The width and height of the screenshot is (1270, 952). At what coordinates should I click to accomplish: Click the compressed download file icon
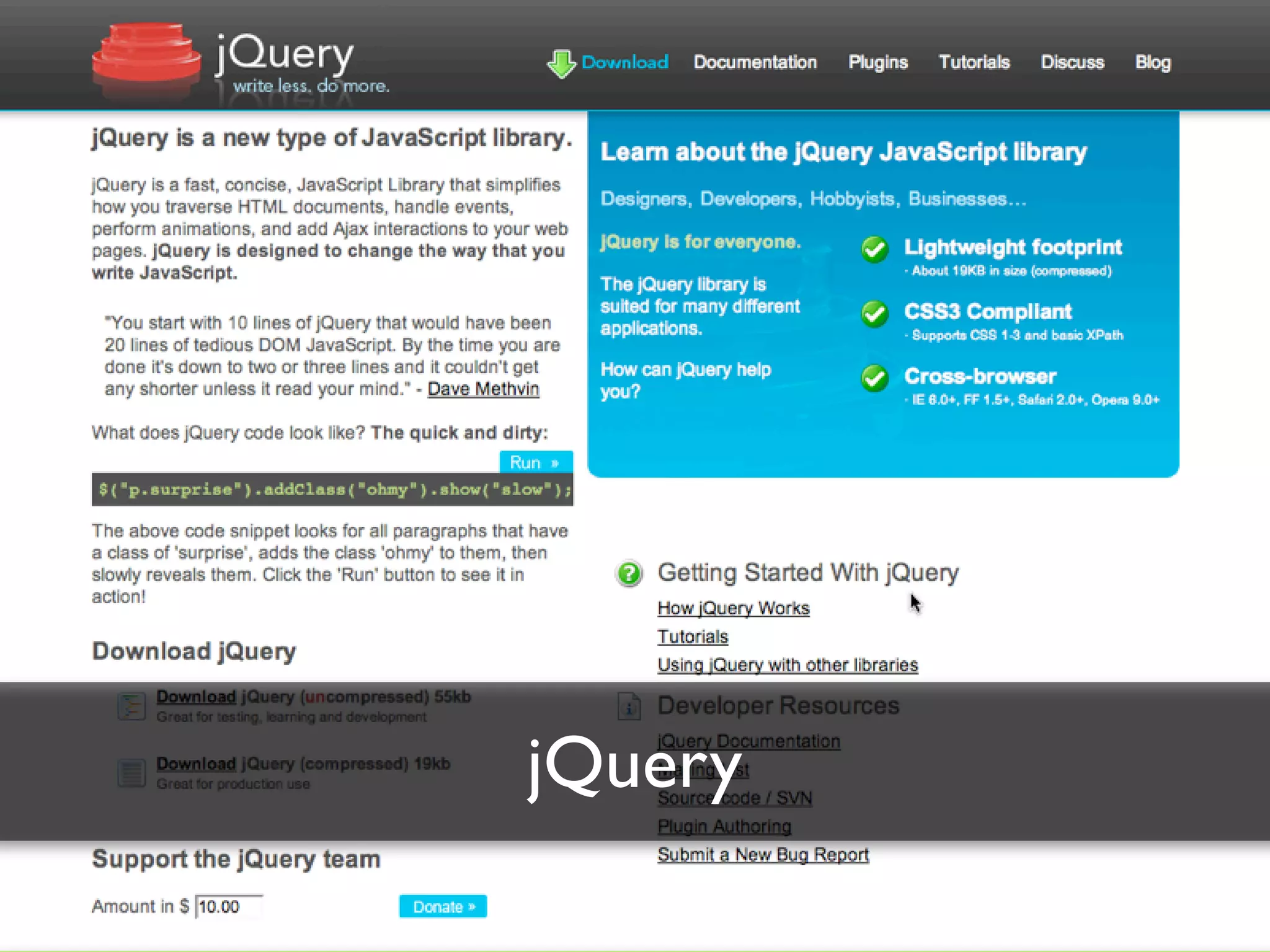coord(131,773)
